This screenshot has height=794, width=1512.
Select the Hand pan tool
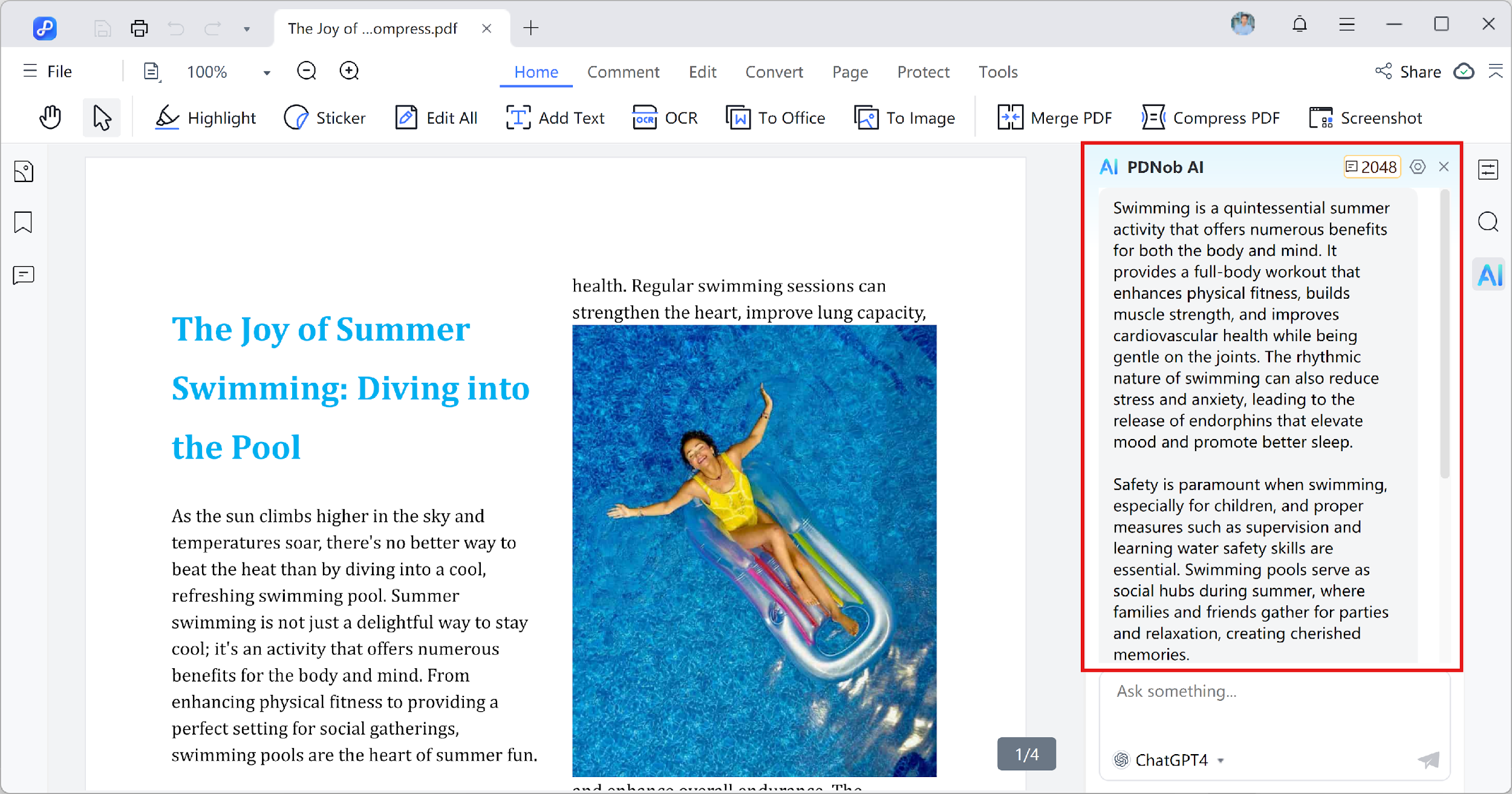50,117
